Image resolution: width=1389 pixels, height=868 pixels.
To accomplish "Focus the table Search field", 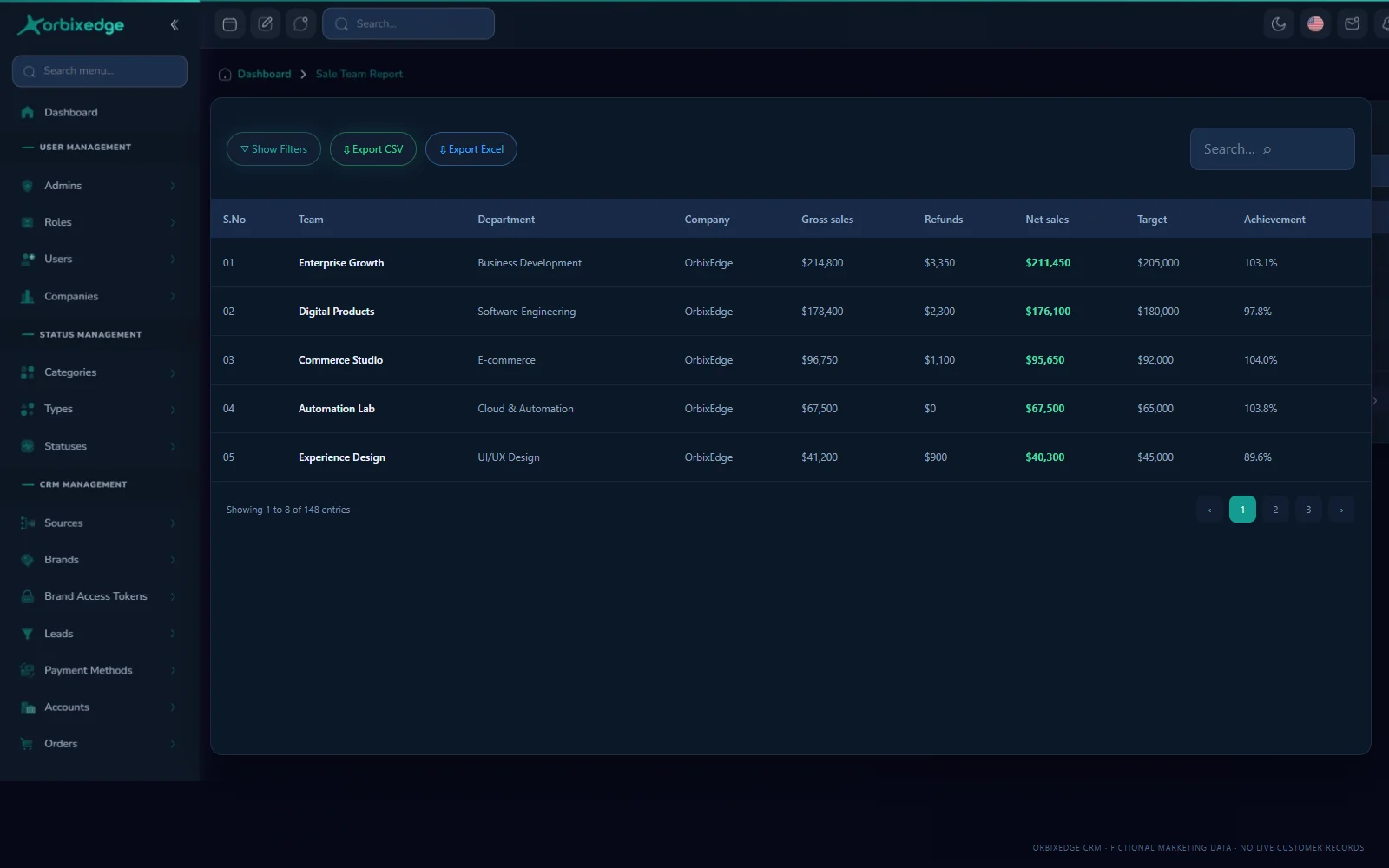I will click(x=1272, y=149).
